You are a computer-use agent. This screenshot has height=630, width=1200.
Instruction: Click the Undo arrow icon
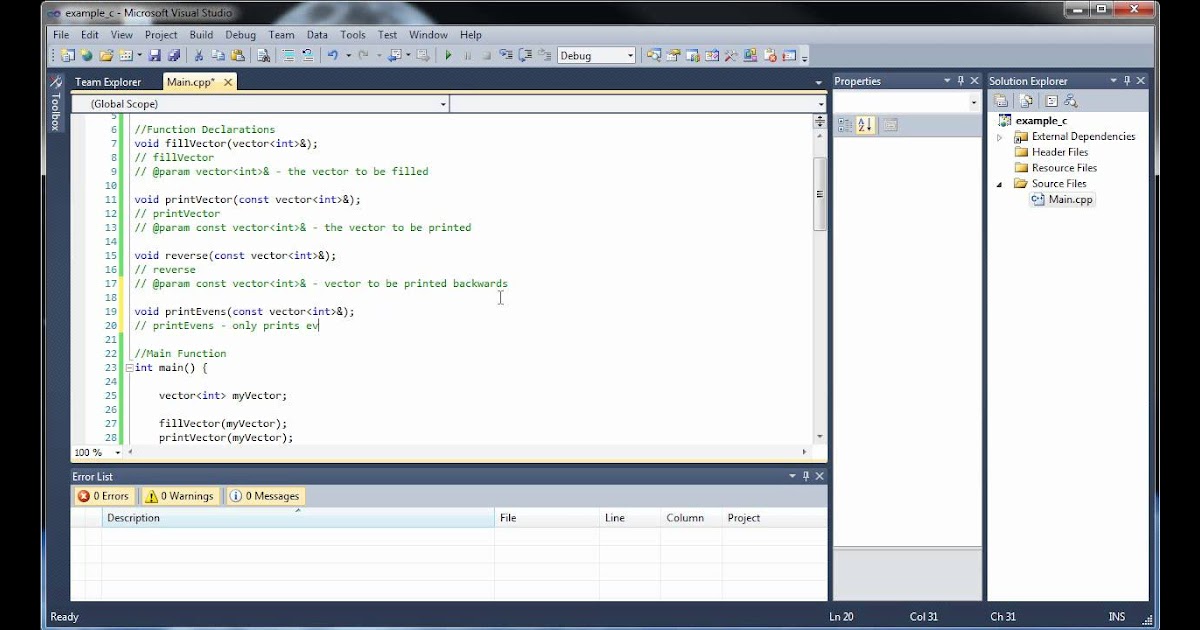(x=333, y=56)
